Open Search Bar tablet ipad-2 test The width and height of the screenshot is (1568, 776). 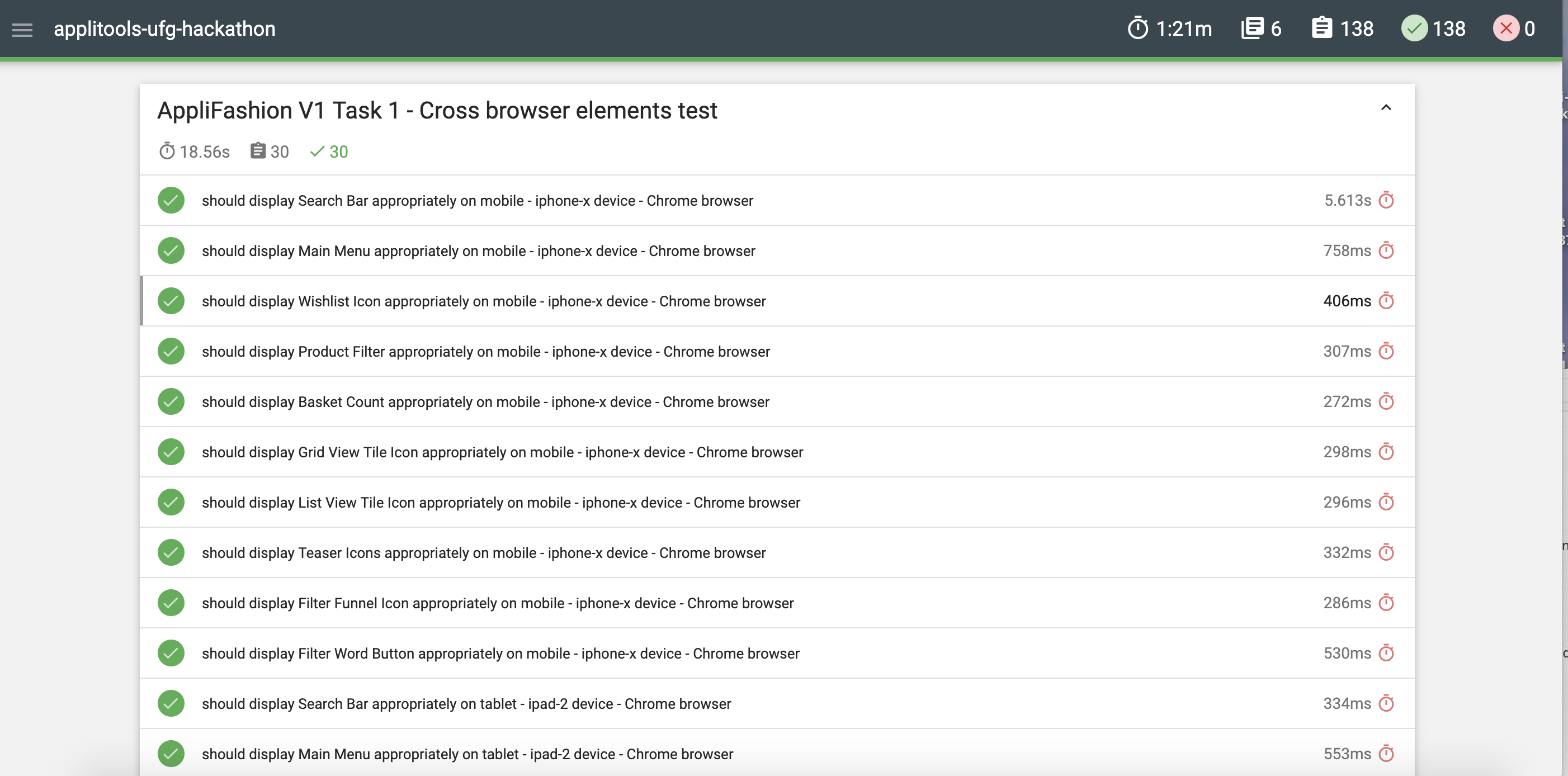466,703
